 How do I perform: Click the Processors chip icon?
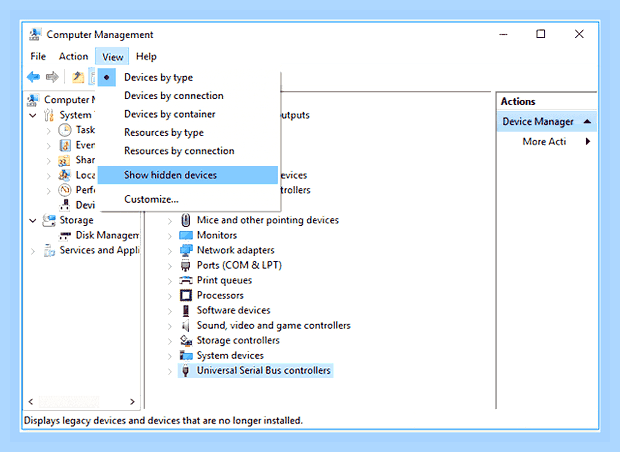click(x=186, y=295)
